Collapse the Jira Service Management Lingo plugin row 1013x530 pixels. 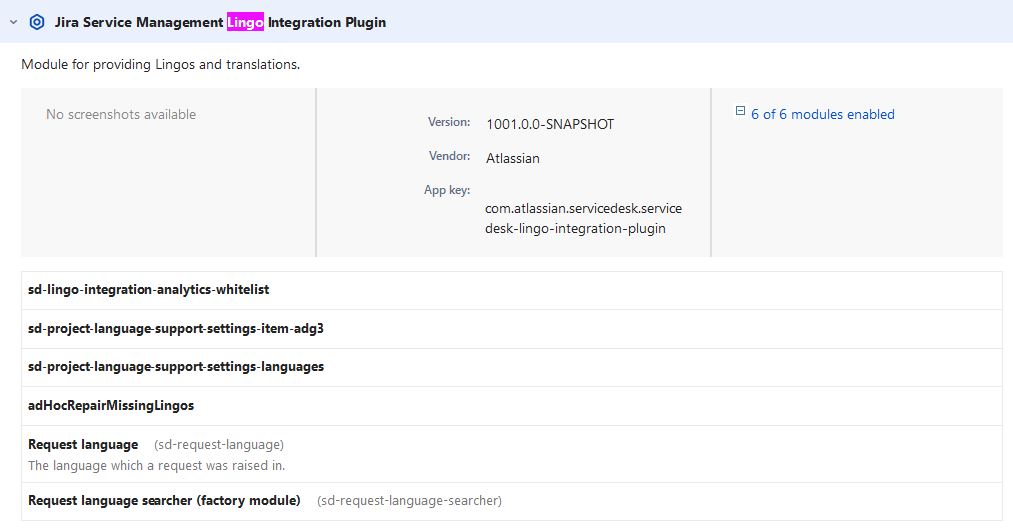point(14,22)
